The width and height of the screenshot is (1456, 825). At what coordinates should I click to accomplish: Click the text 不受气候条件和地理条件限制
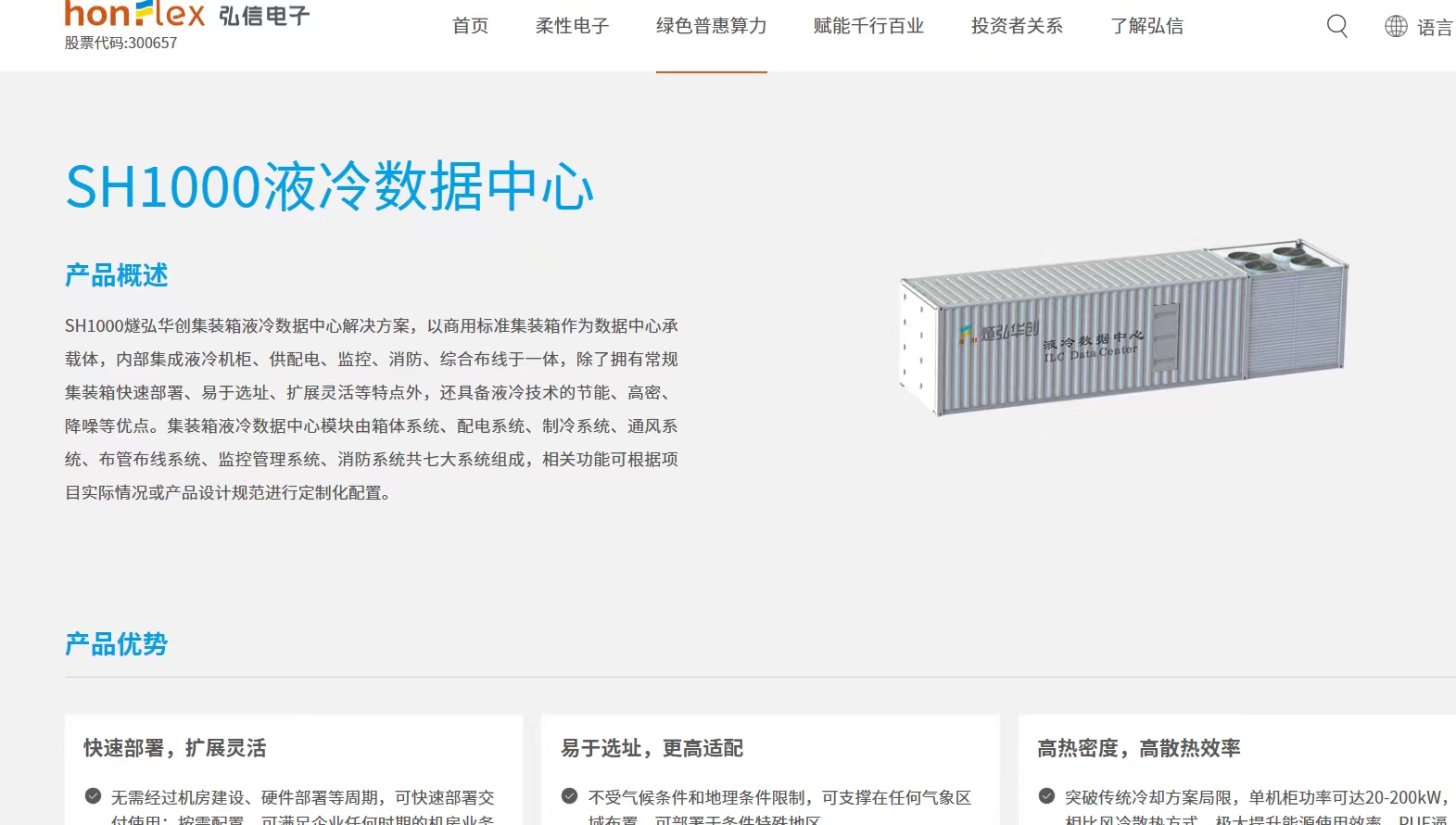[697, 797]
